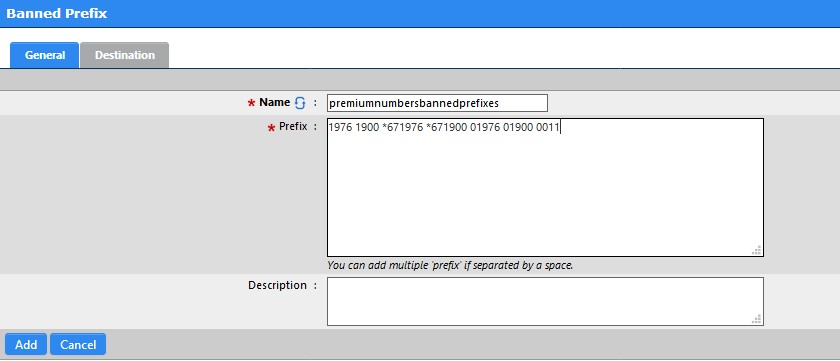Click the multiple 'prefix' hint text
The width and height of the screenshot is (840, 361).
tap(450, 265)
